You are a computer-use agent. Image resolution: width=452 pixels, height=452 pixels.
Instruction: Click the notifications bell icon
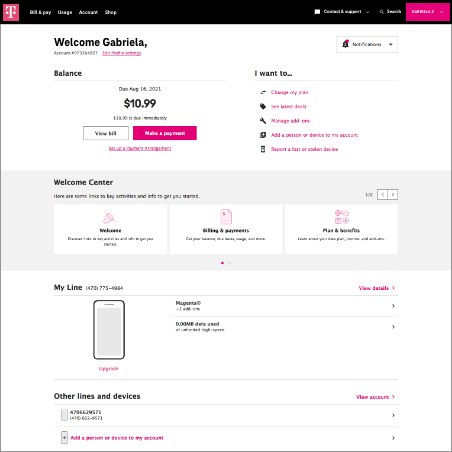coord(346,44)
